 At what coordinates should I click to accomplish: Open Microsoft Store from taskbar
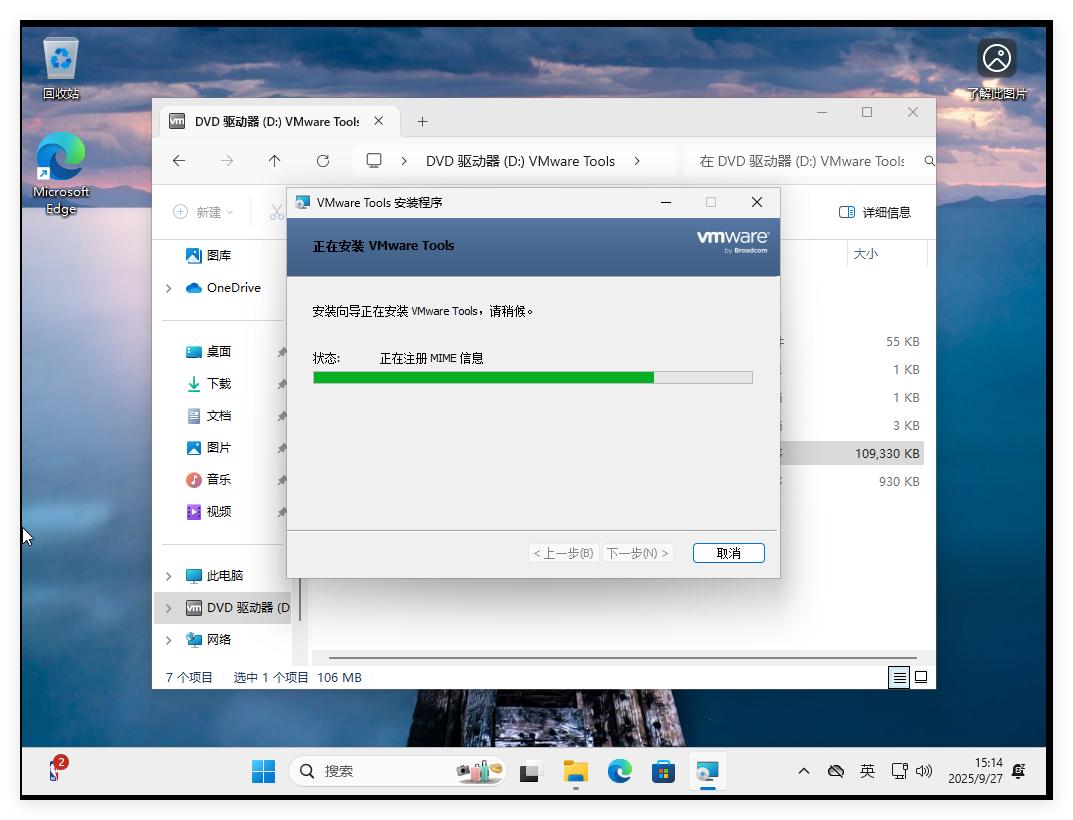tap(663, 771)
